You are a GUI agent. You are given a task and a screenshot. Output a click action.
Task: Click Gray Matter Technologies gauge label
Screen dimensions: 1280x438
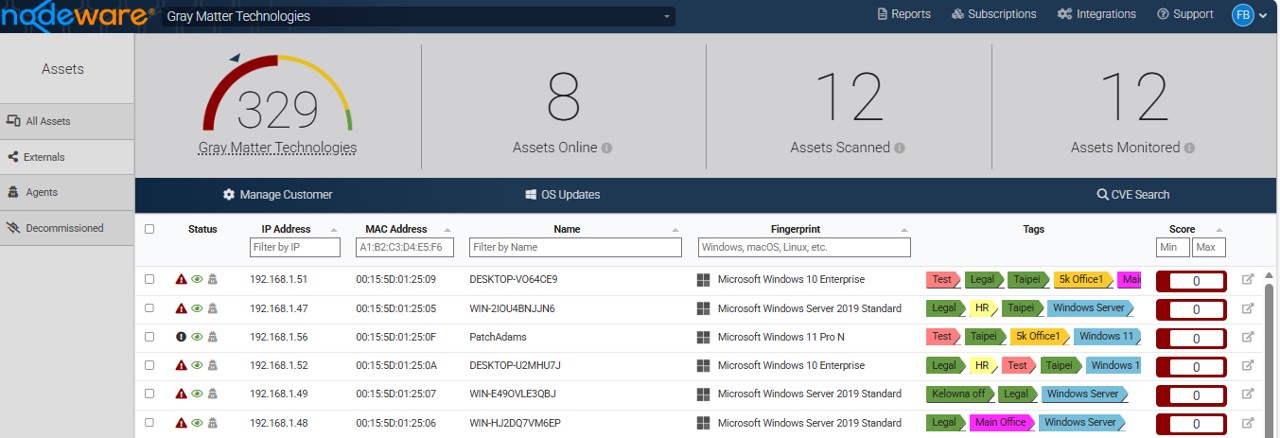[x=277, y=148]
